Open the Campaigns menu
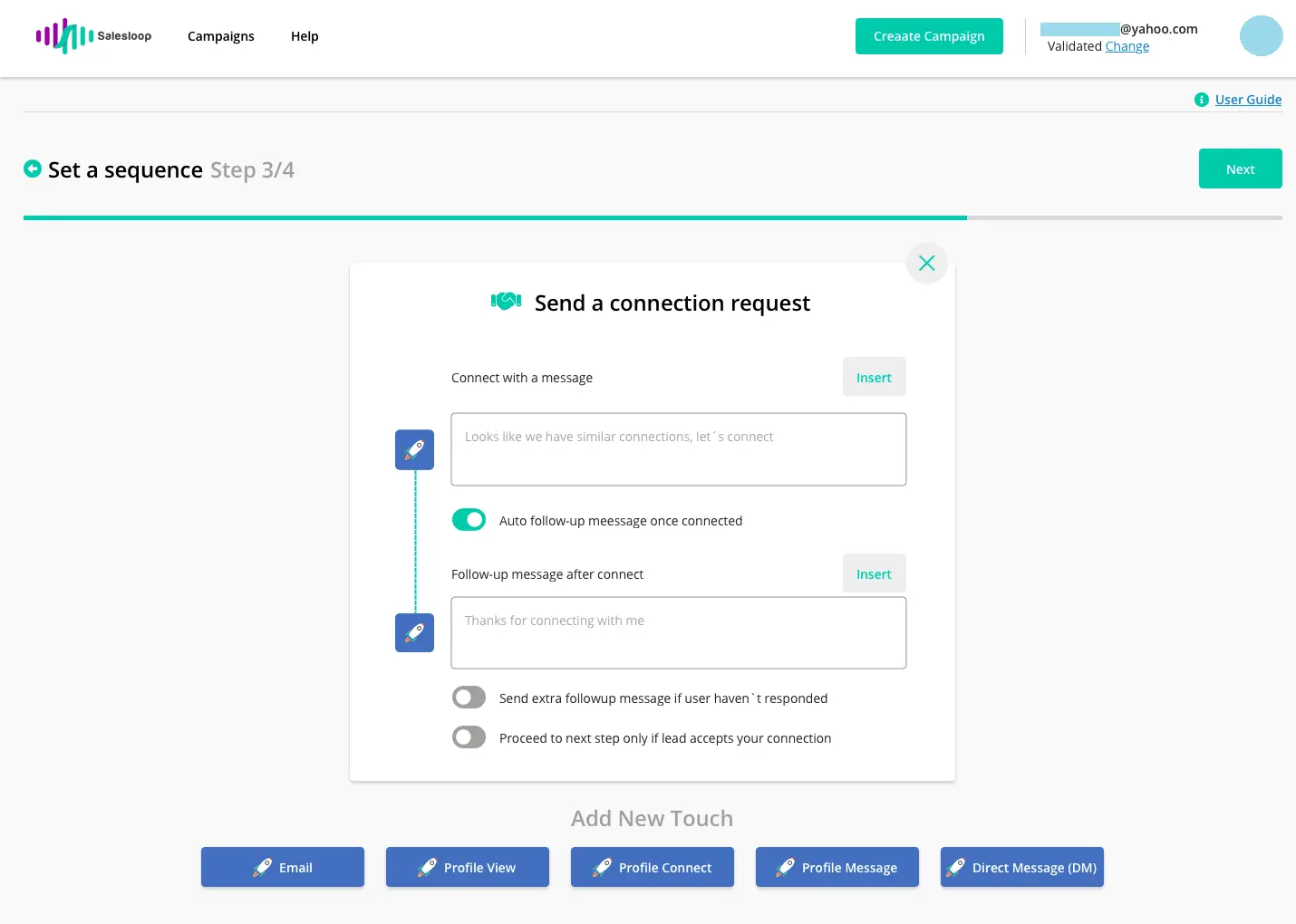Image resolution: width=1296 pixels, height=924 pixels. pyautogui.click(x=220, y=36)
